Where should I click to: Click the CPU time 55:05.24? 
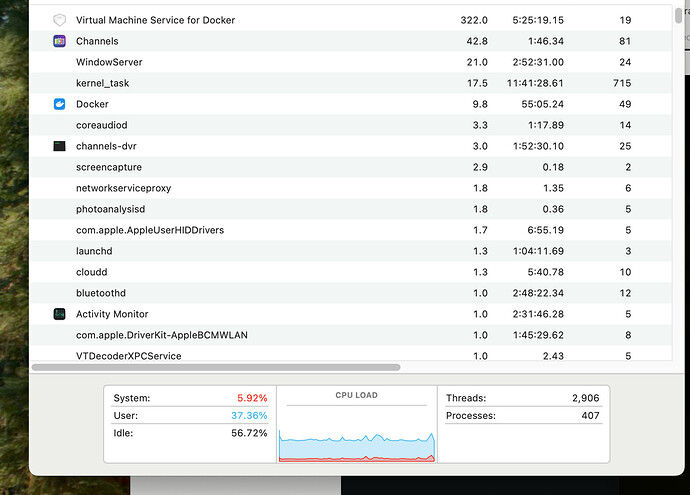click(542, 104)
